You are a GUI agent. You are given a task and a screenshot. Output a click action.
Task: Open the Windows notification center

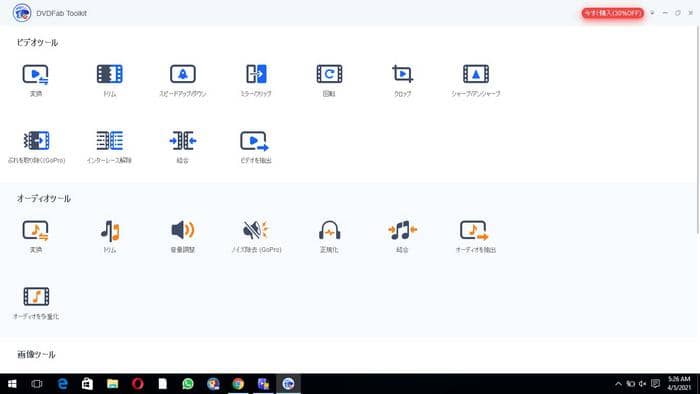click(655, 384)
